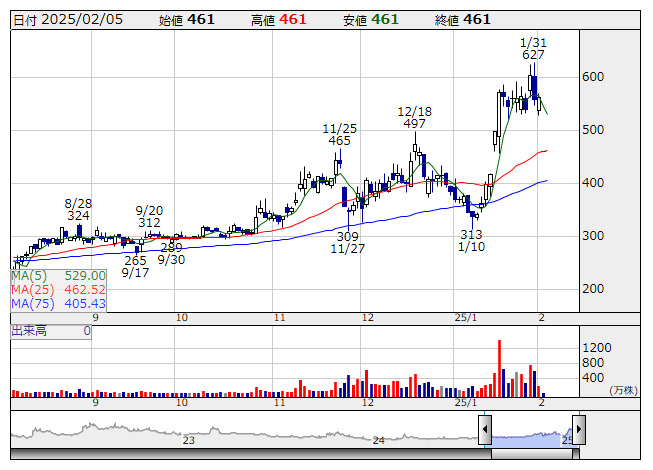Click the 289 9/30 low annotation
Viewport: 653px width, 470px height.
[171, 254]
